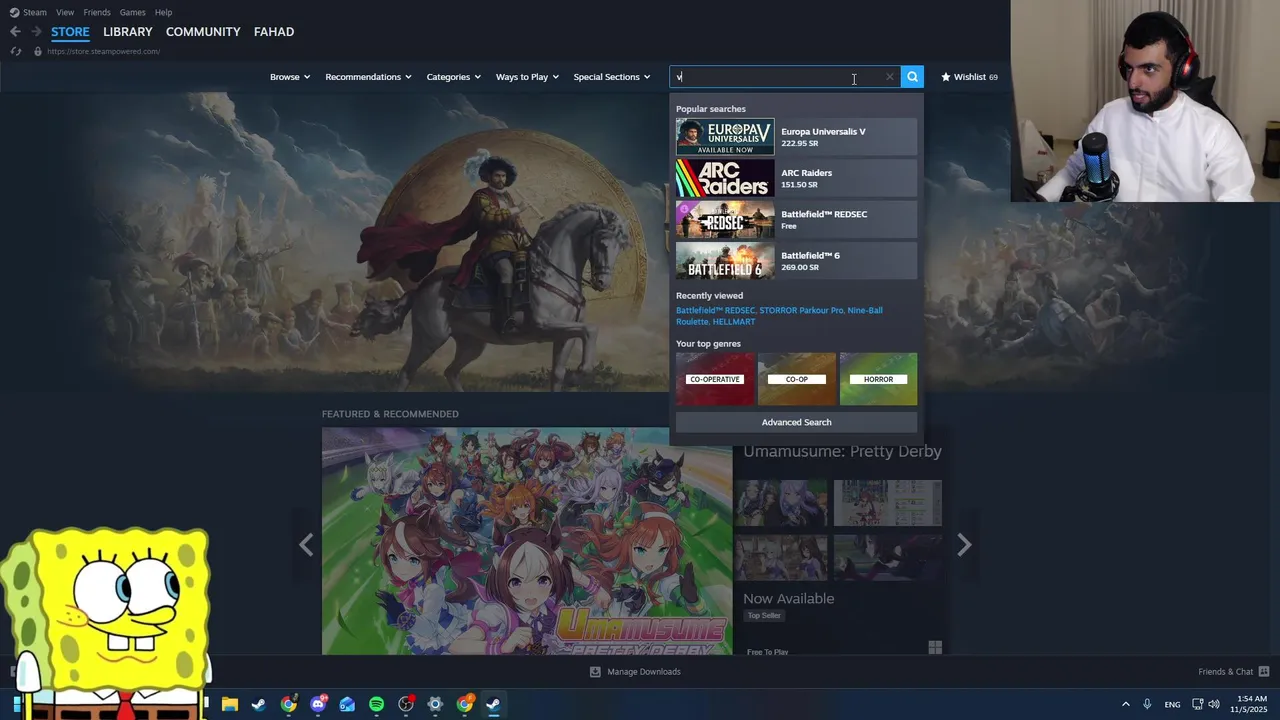Clear the search box with the X icon

[889, 77]
